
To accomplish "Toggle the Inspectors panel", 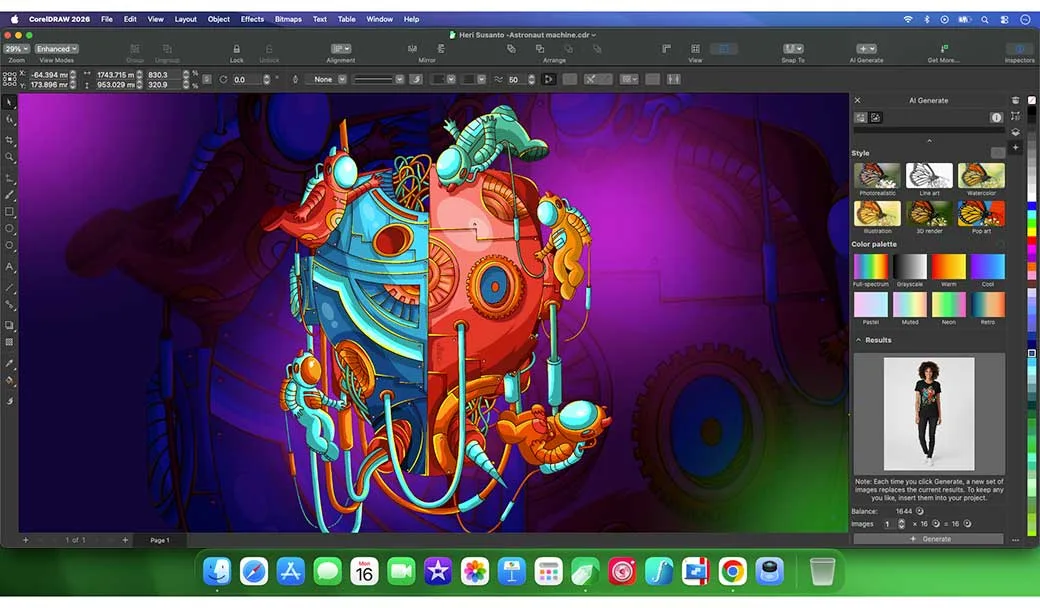I will (1019, 48).
